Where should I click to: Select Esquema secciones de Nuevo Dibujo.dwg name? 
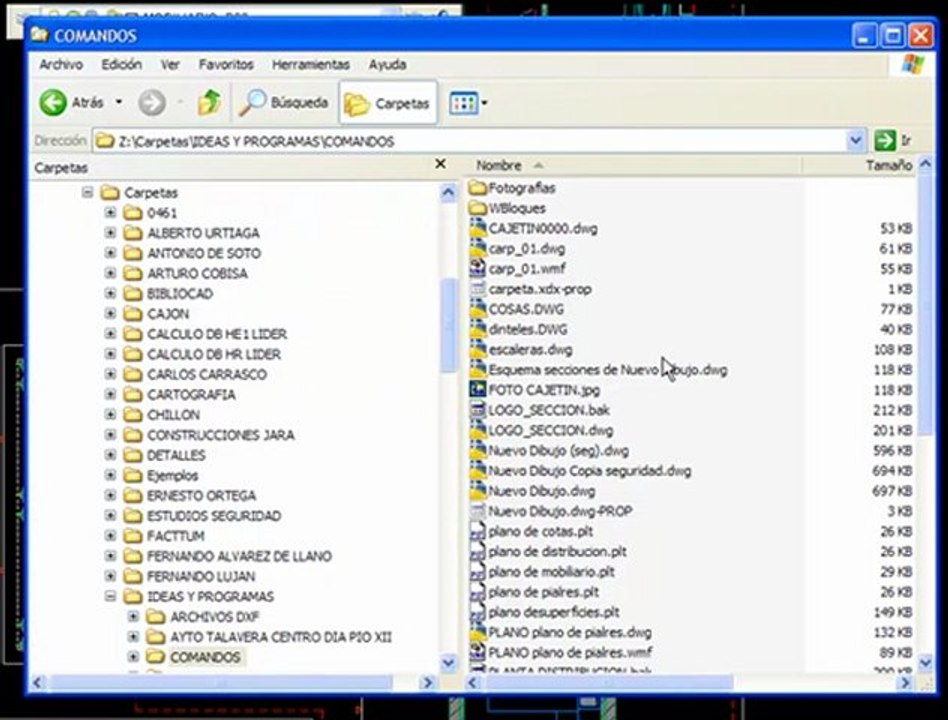click(x=608, y=369)
